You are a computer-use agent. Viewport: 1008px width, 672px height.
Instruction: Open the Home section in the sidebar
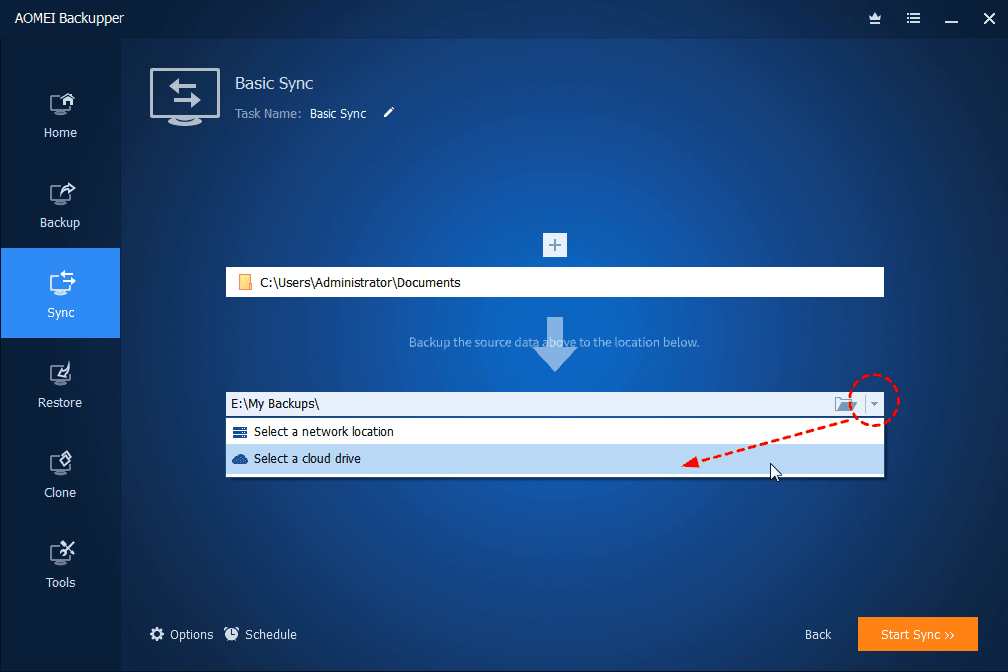pos(60,113)
